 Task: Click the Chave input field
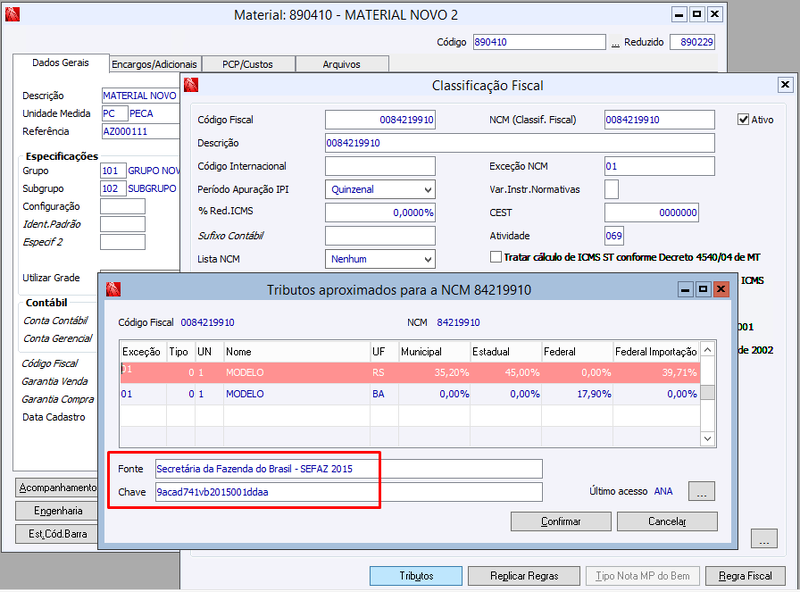(348, 492)
